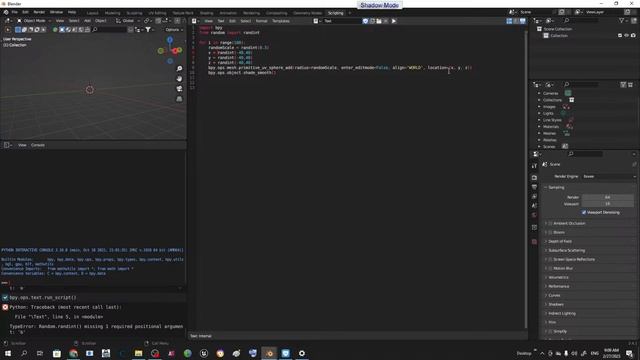The width and height of the screenshot is (640, 360).
Task: Click the zoom magnifier in the 3D viewport
Action: [179, 69]
